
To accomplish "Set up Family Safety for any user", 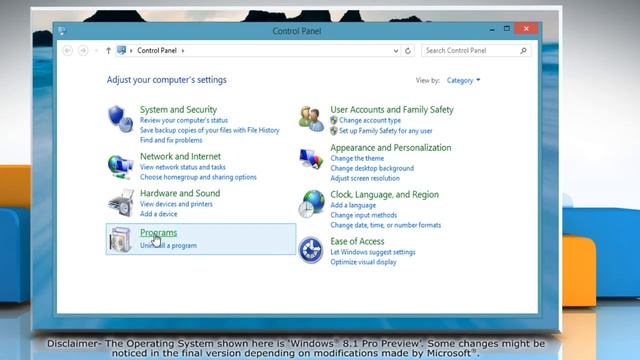I will pos(385,131).
